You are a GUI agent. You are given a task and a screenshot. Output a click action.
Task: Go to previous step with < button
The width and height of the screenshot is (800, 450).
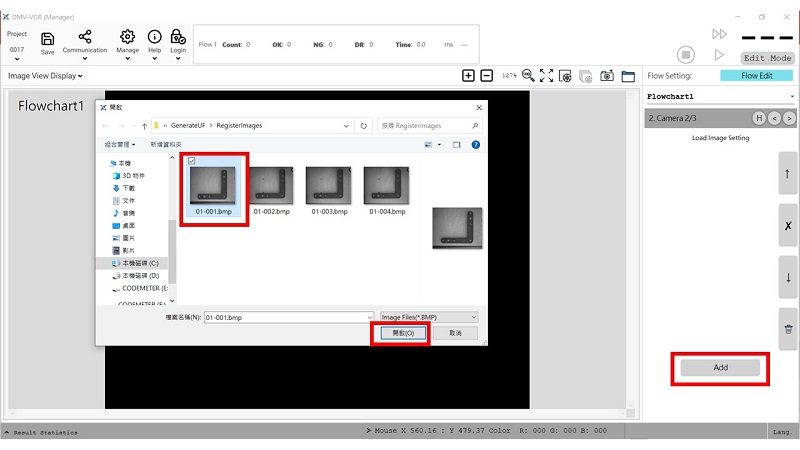tap(774, 118)
